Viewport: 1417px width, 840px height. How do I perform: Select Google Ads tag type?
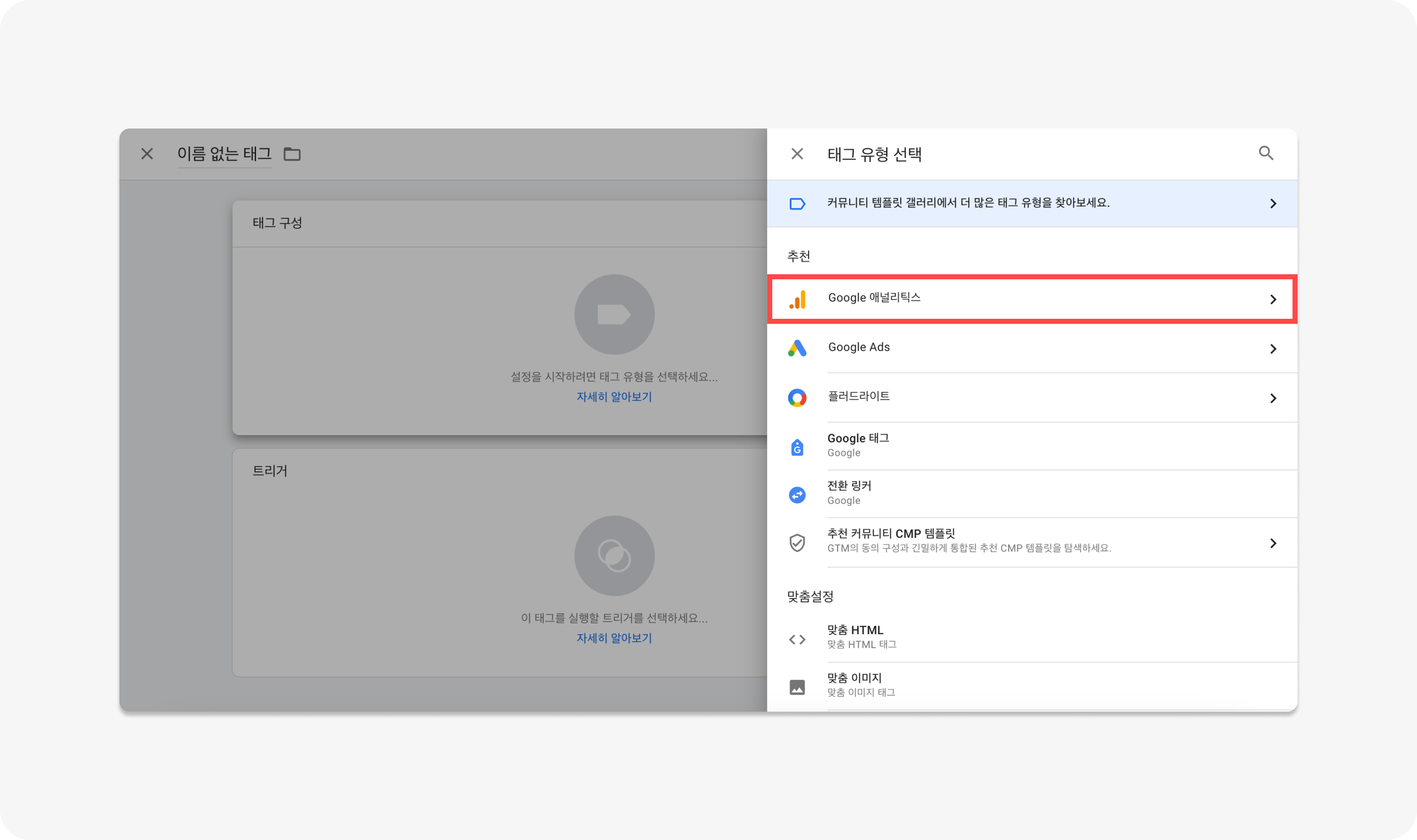(x=1031, y=348)
